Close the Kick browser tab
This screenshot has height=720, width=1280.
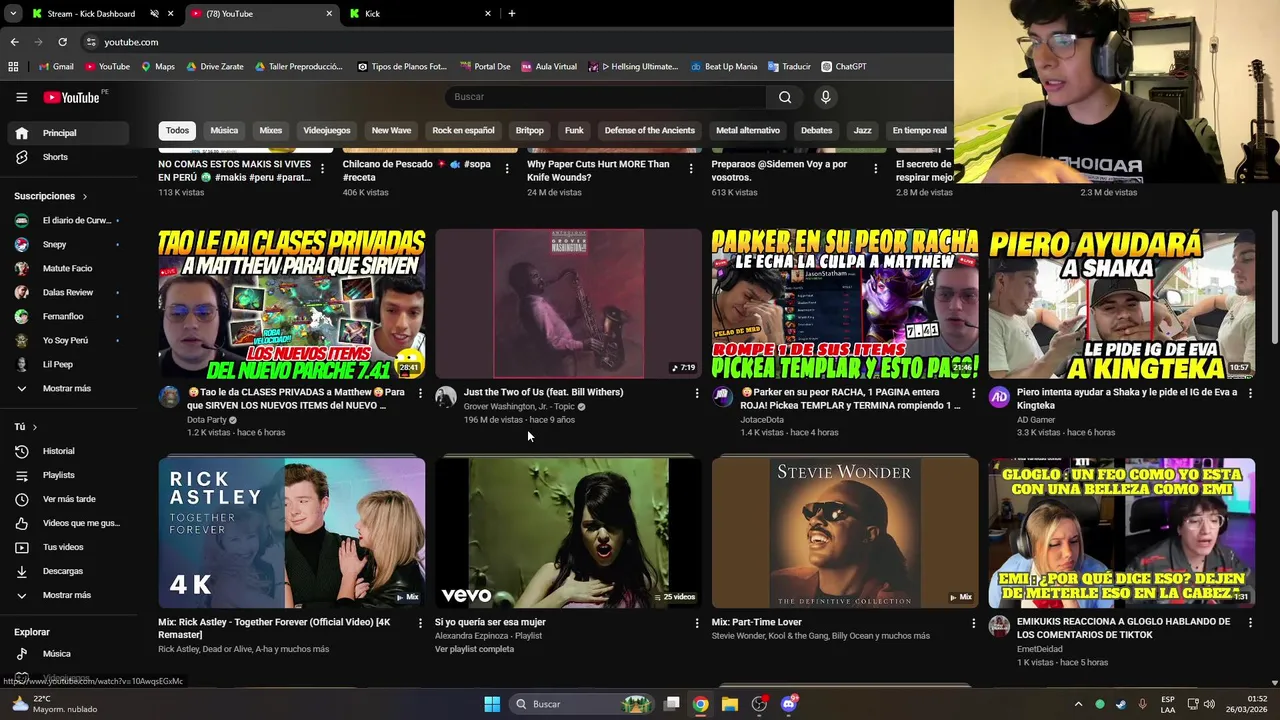pyautogui.click(x=488, y=14)
